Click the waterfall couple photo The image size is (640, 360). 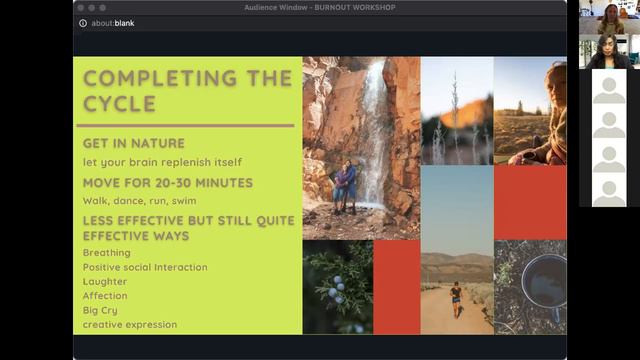click(x=361, y=148)
